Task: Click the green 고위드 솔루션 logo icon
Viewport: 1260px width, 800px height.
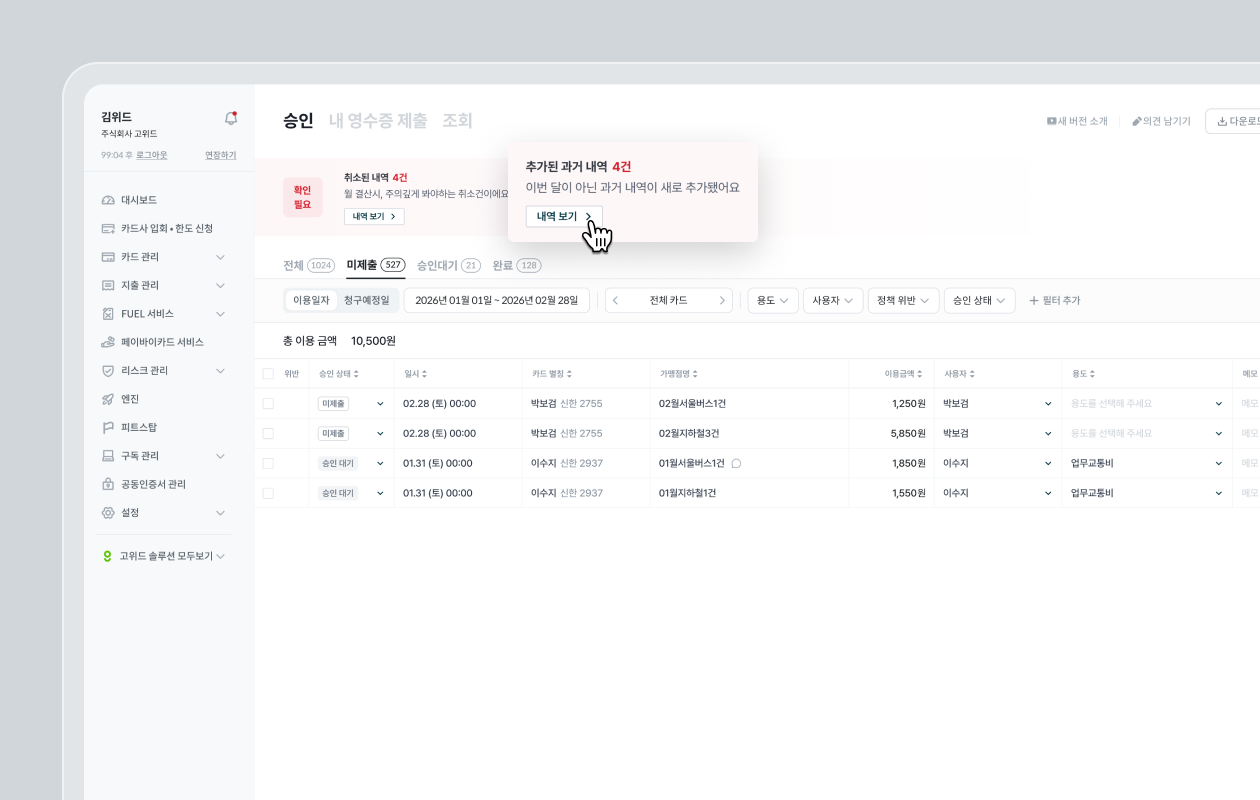Action: point(107,556)
